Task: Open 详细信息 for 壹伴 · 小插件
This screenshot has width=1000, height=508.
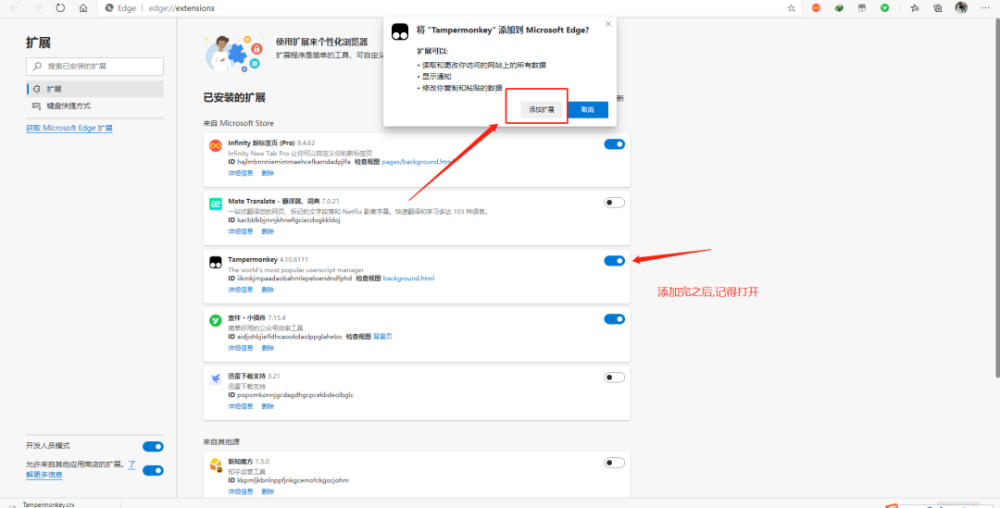Action: (x=240, y=348)
